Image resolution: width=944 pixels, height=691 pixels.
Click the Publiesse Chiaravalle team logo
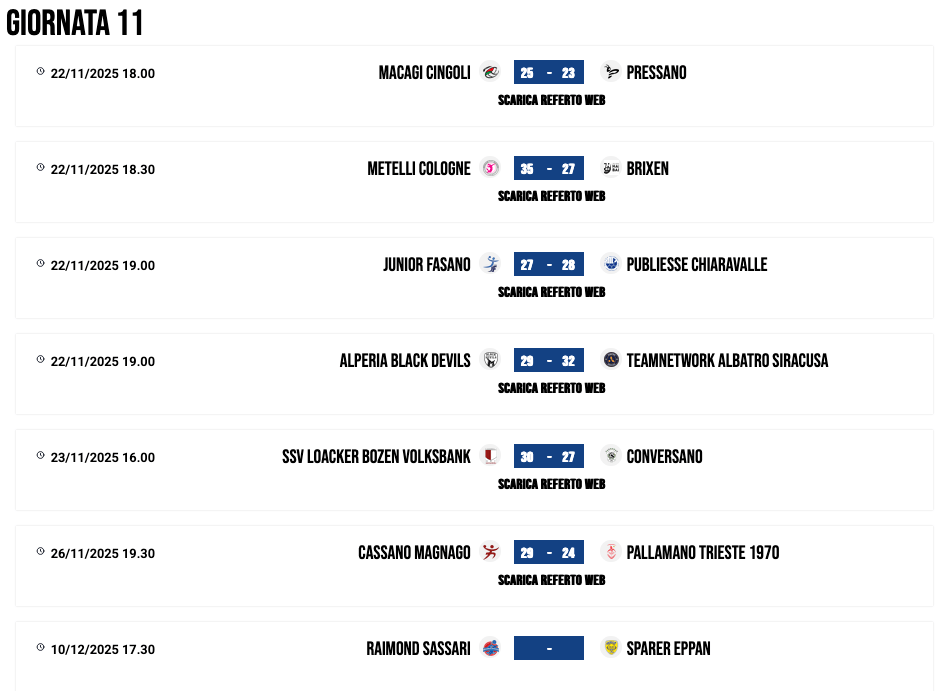point(610,264)
